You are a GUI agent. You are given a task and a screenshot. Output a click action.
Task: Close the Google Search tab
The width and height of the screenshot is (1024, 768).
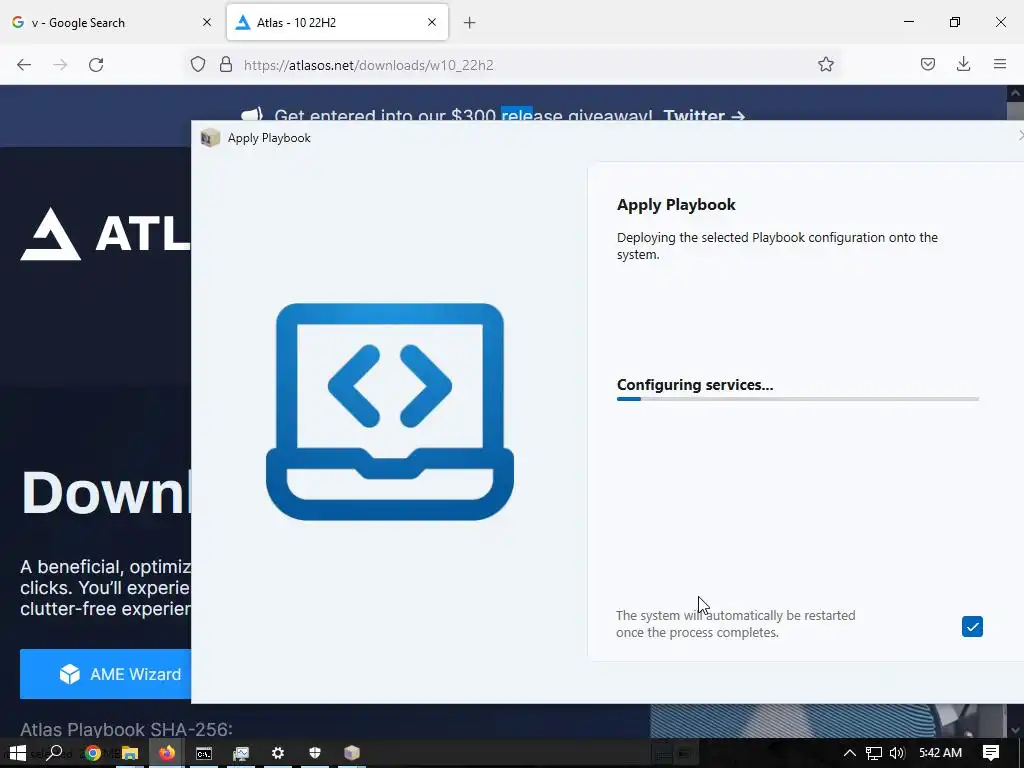[206, 22]
